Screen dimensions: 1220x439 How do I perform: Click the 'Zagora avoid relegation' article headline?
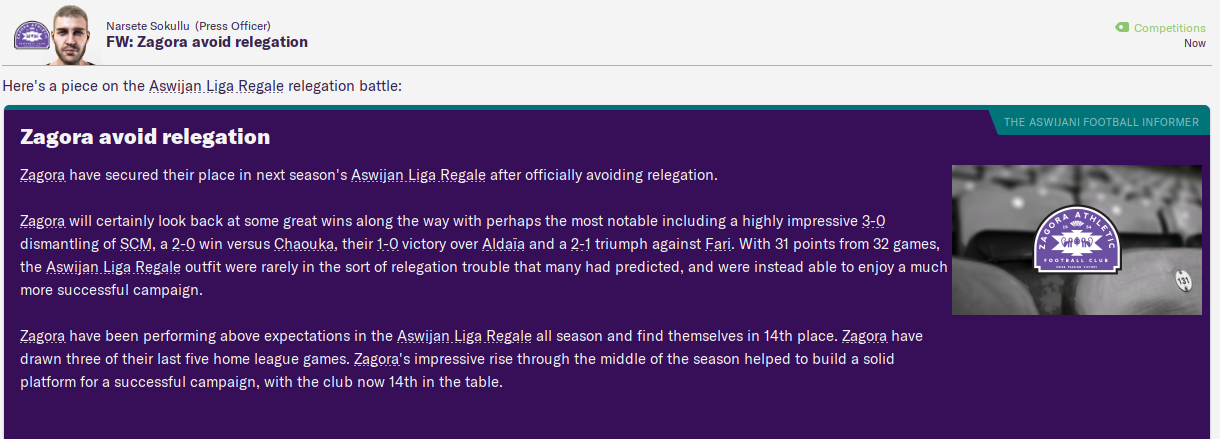145,137
